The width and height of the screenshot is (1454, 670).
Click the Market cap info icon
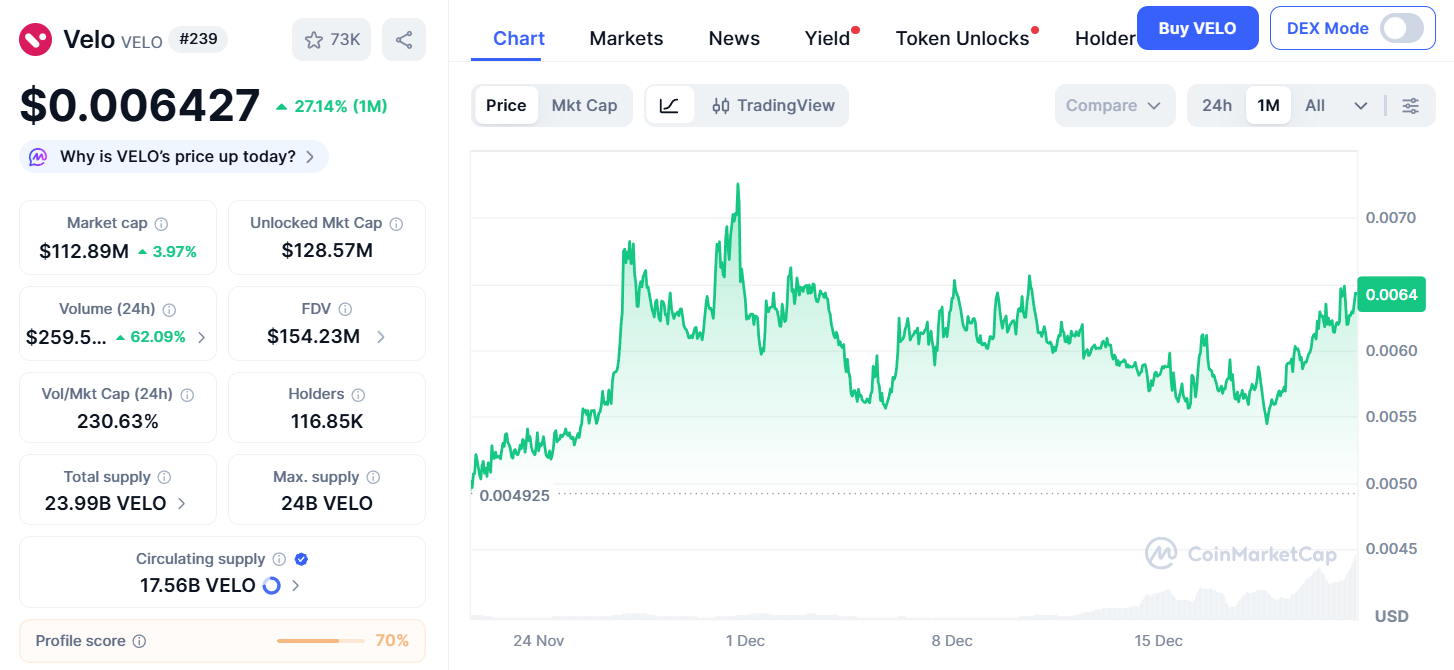pos(161,224)
